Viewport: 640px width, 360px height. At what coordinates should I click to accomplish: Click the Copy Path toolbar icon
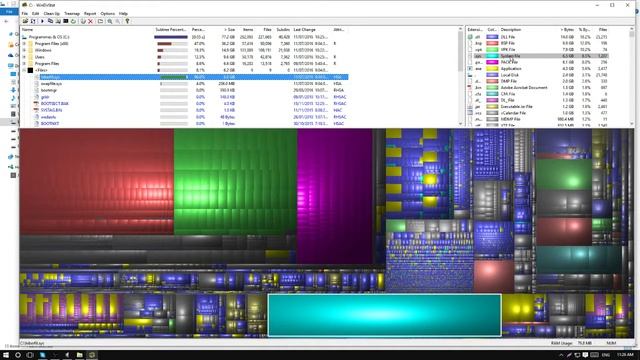(50, 21)
